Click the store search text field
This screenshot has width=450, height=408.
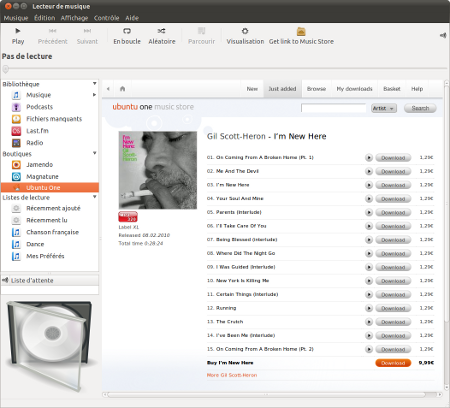333,108
